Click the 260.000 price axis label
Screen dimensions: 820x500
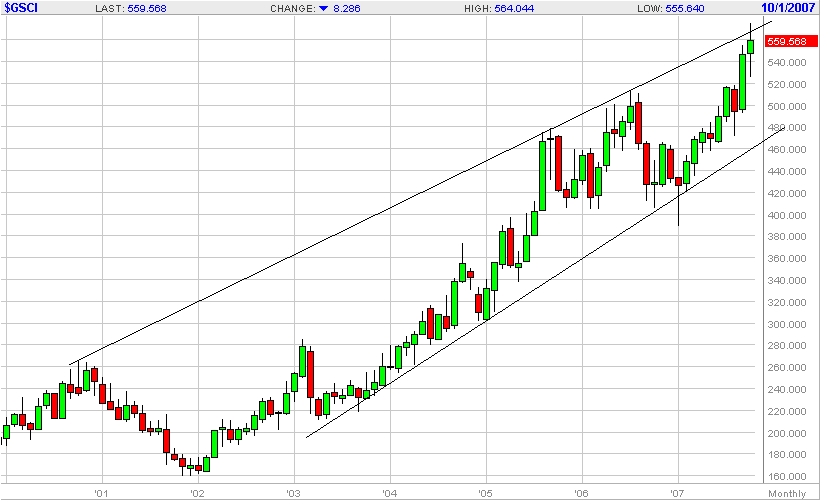[787, 368]
